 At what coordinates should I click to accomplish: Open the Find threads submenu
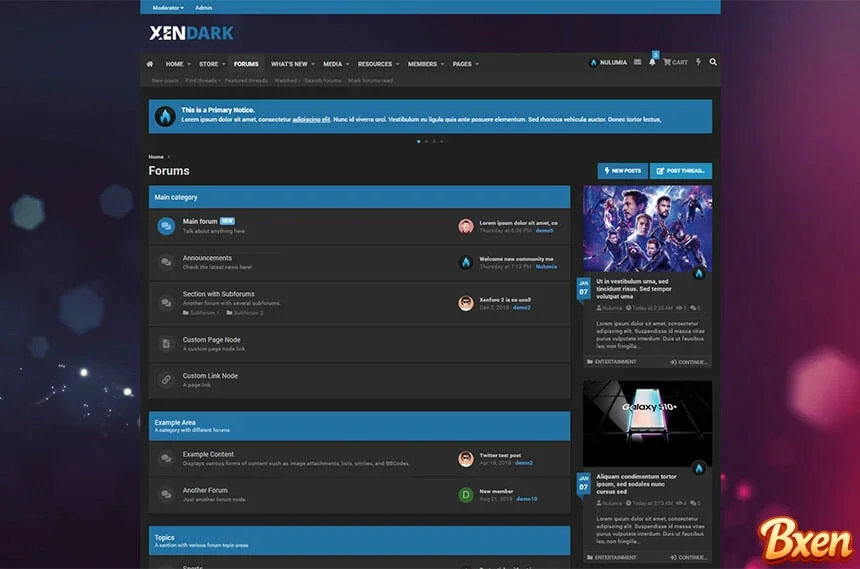pos(202,81)
